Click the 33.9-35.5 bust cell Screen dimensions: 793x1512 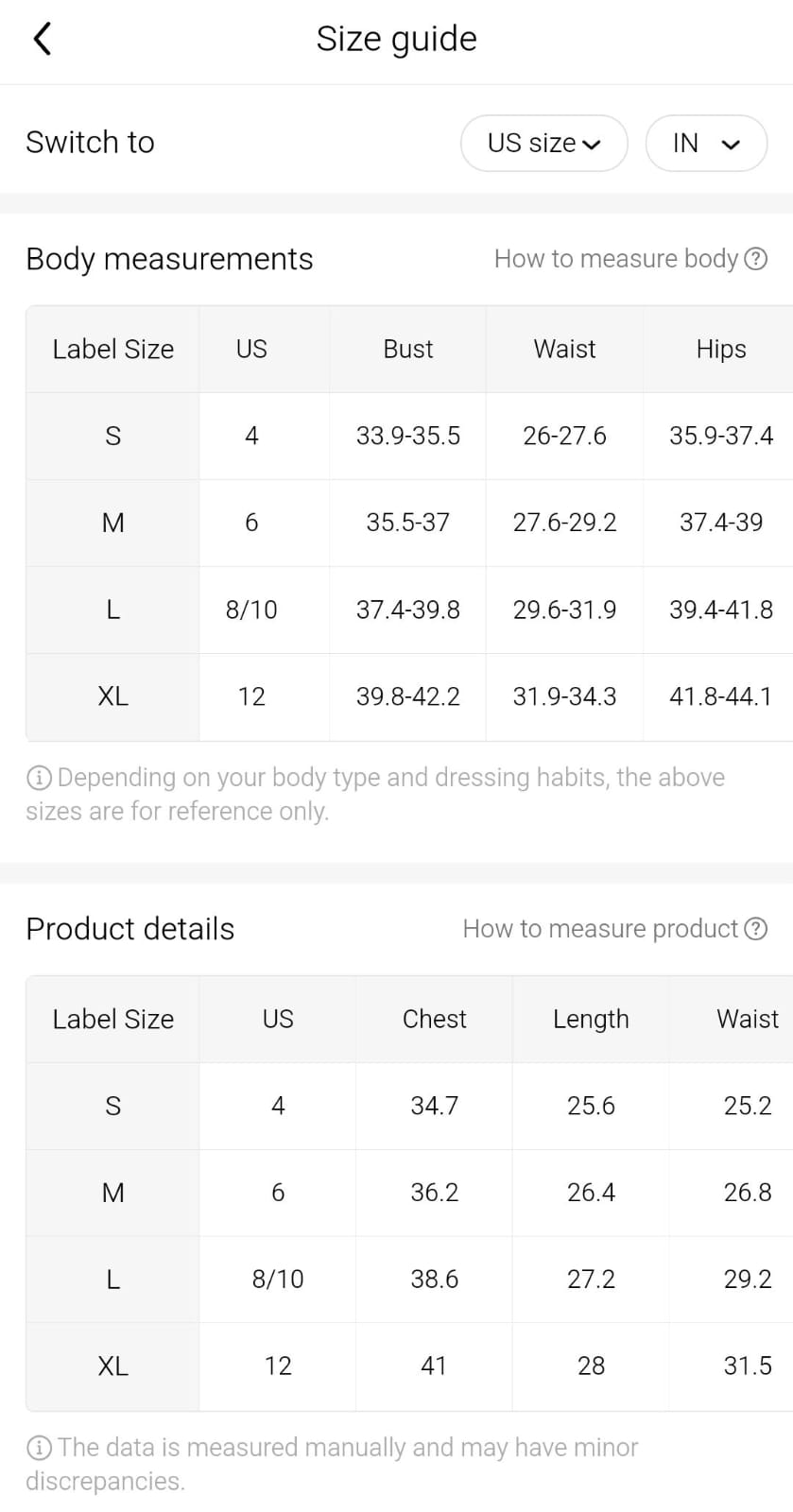407,437
